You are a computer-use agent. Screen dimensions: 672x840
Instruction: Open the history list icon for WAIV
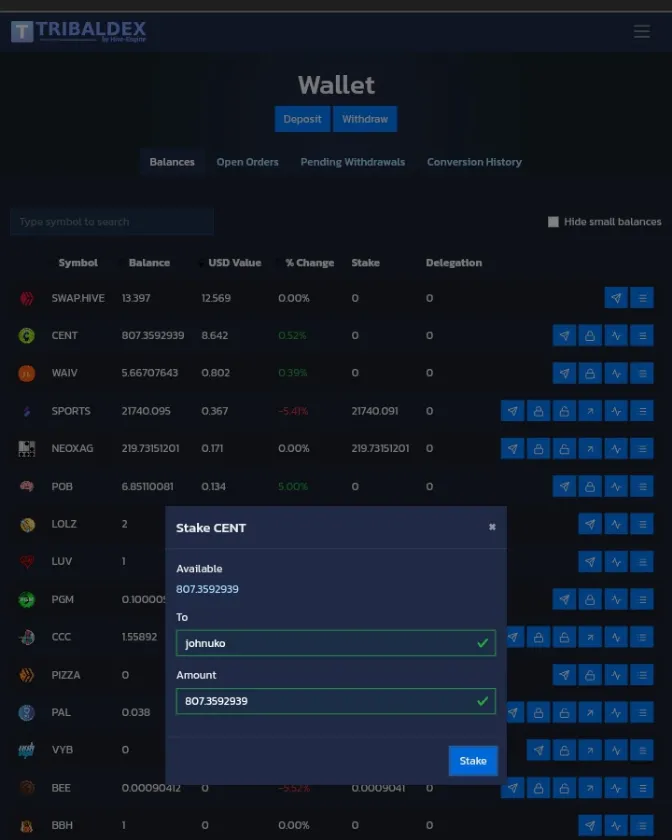point(642,373)
